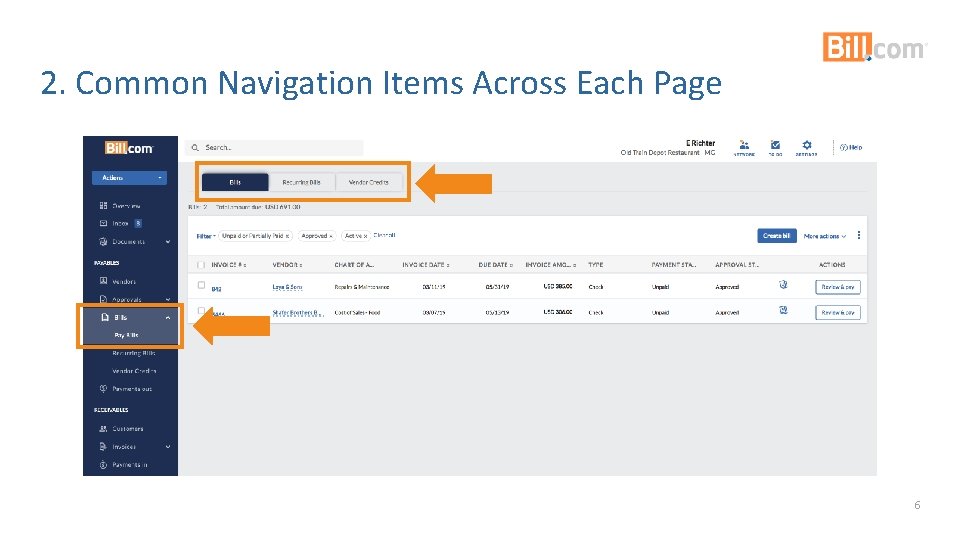Screen dimensions: 960x540
Task: Click the Clear all filters link
Action: (384, 235)
